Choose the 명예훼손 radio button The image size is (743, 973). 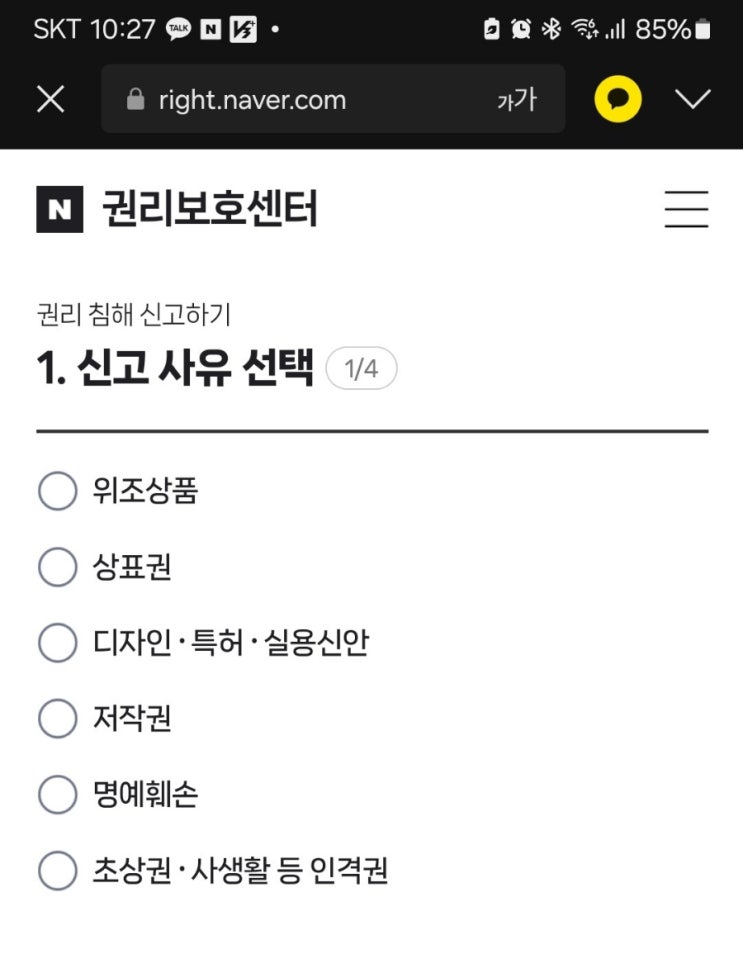[57, 794]
